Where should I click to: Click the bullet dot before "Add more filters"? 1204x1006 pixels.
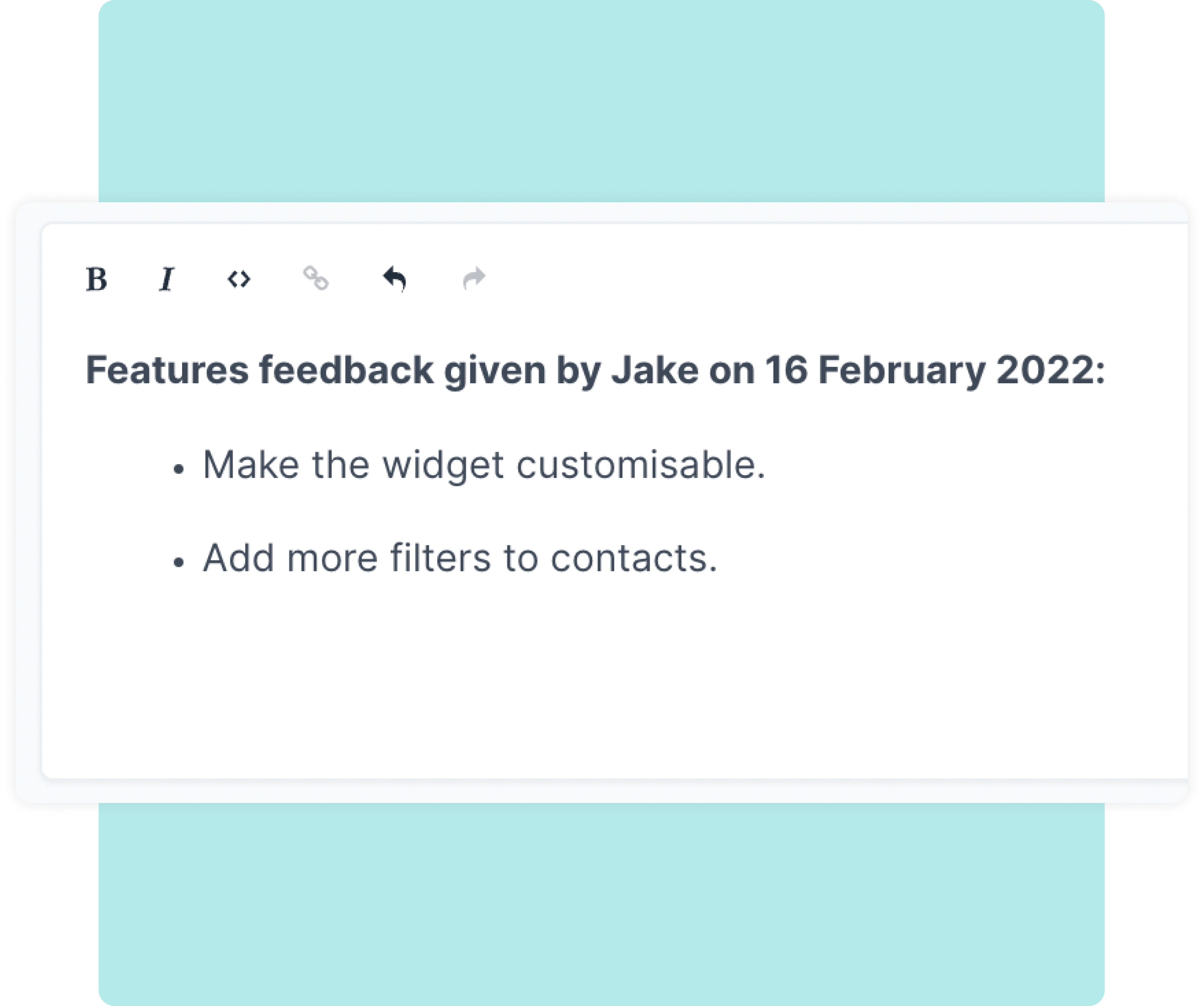(x=179, y=563)
